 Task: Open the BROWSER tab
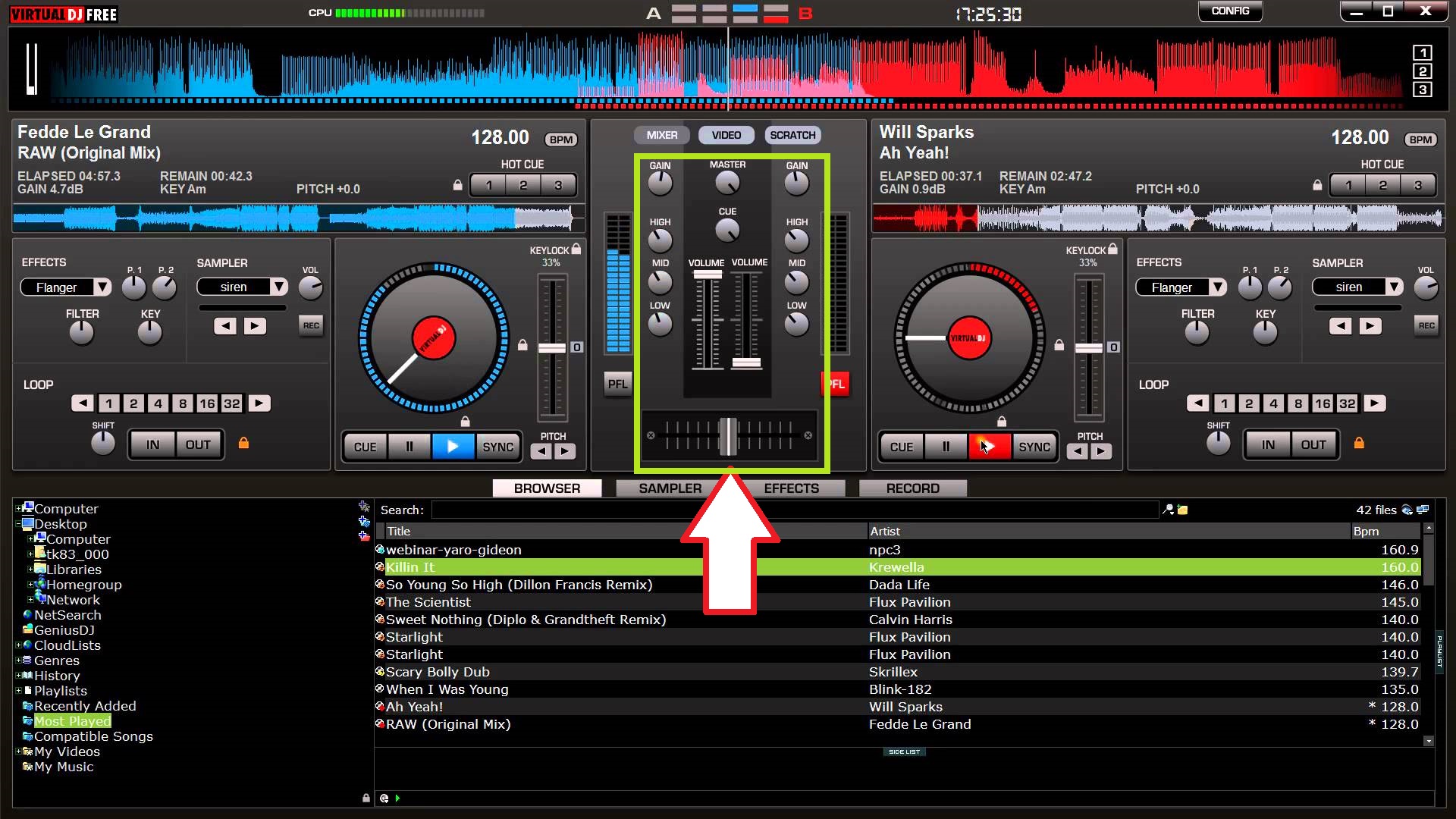pos(547,488)
